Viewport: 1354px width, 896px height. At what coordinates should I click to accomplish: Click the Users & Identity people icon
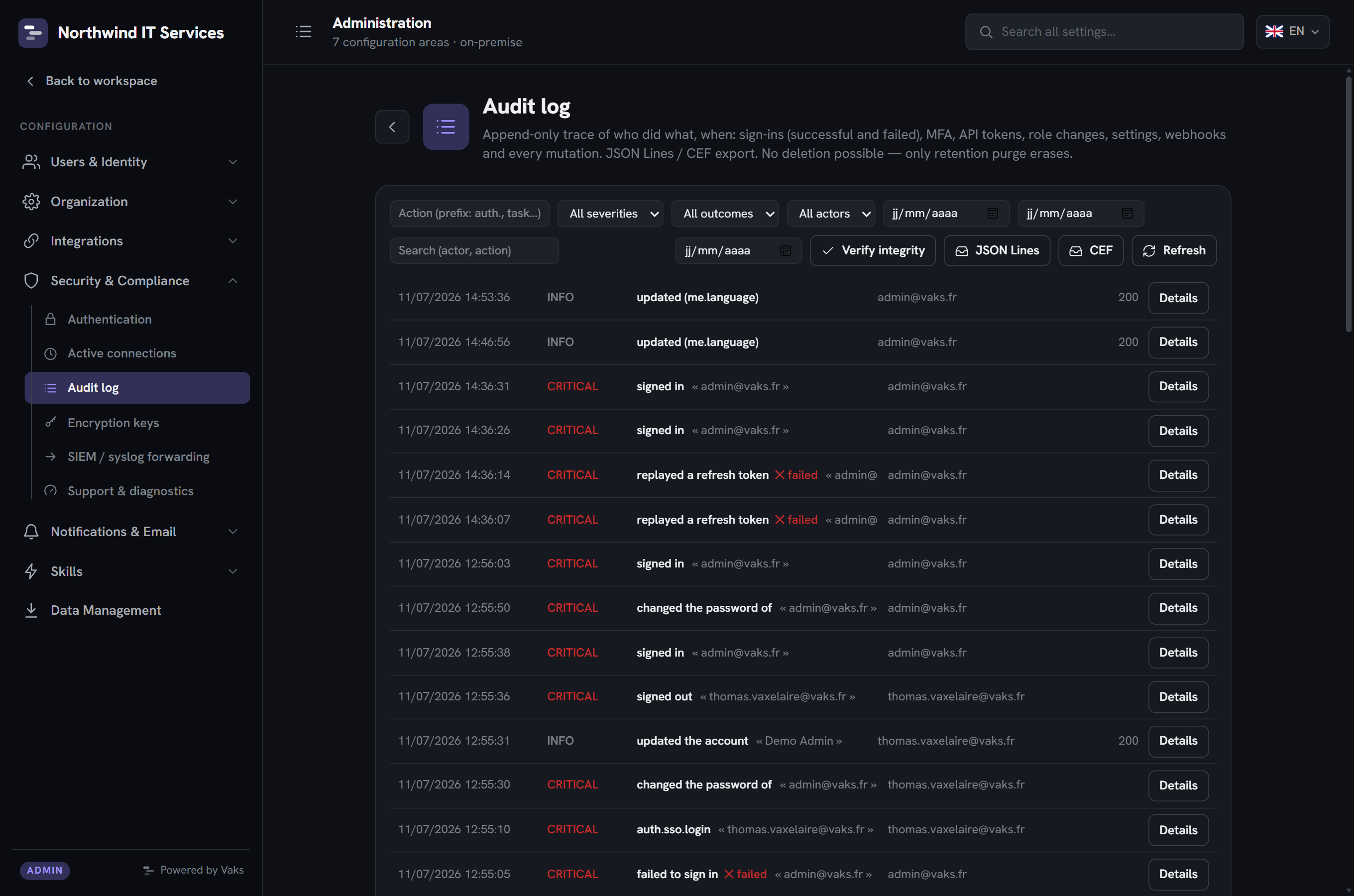click(x=31, y=162)
